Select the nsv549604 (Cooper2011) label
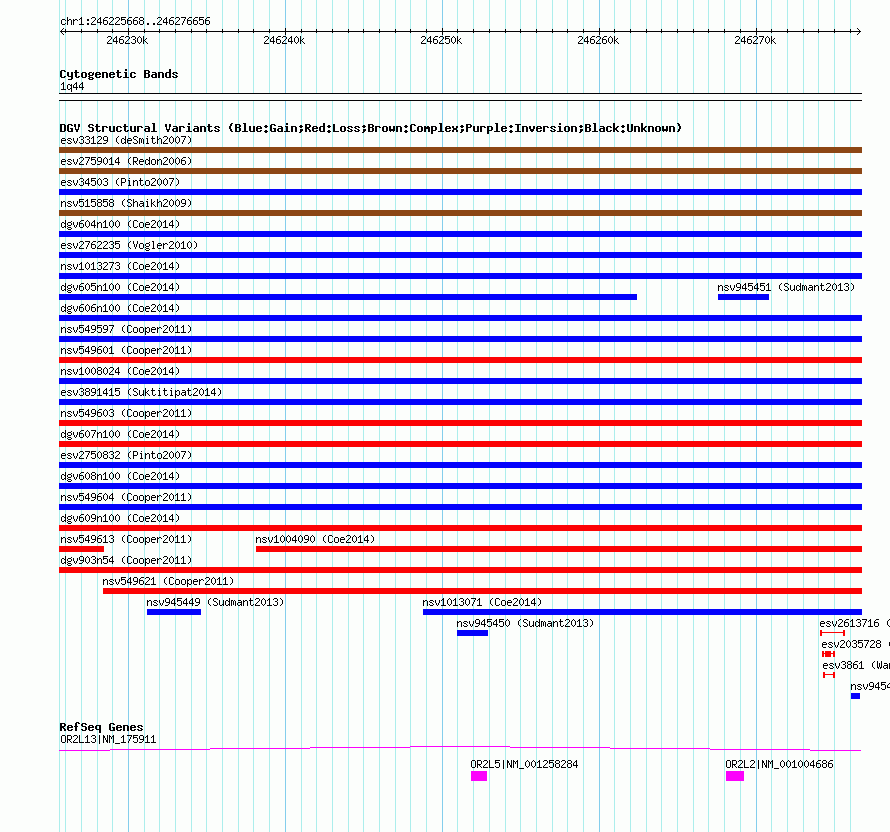Viewport: 890px width, 832px height. 126,497
